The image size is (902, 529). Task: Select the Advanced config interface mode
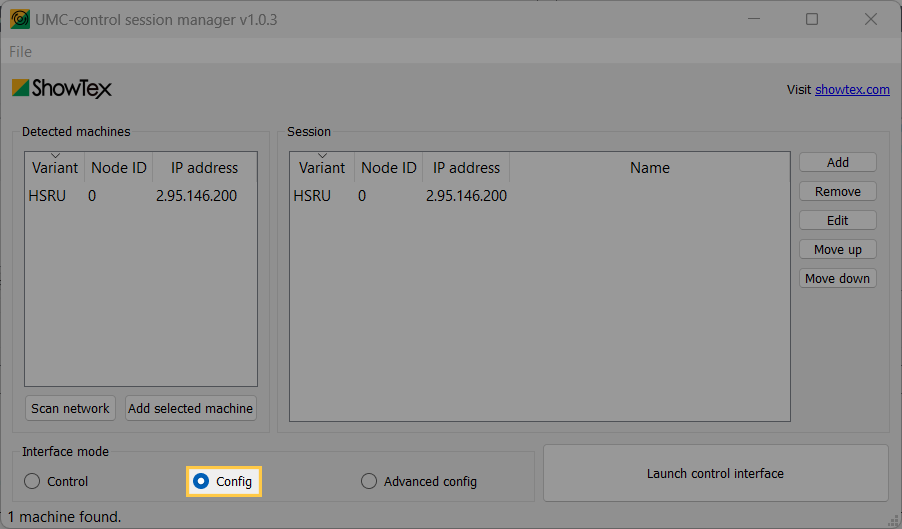click(369, 482)
